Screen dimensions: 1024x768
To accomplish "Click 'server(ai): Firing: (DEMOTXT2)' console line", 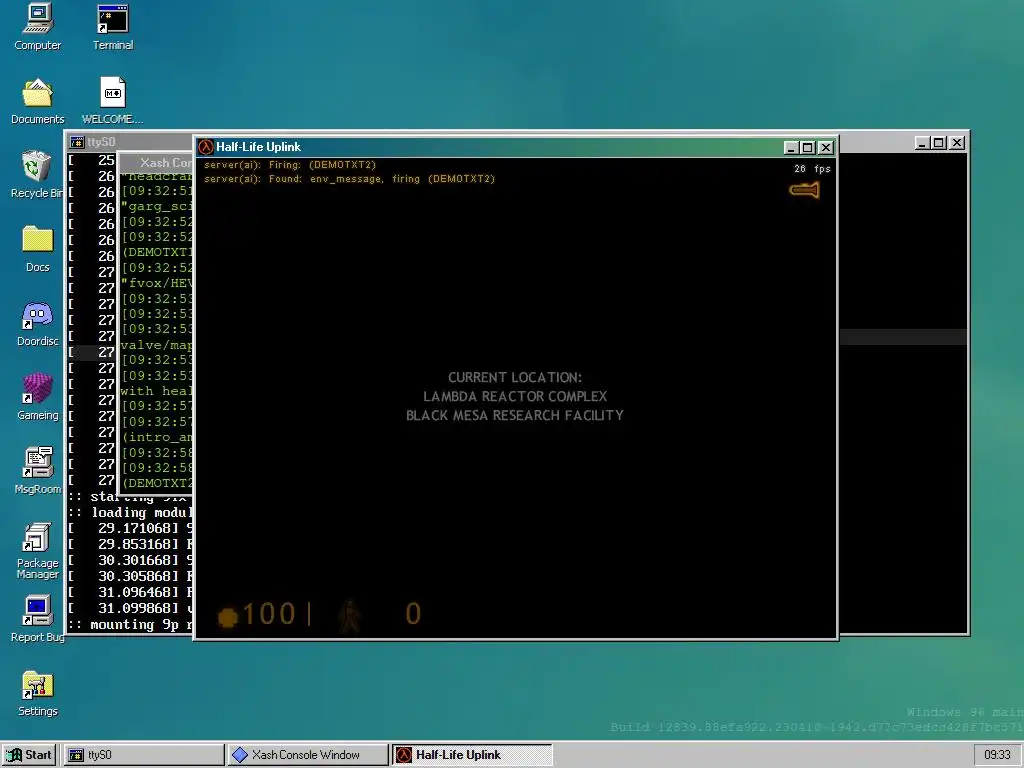I will click(x=290, y=165).
